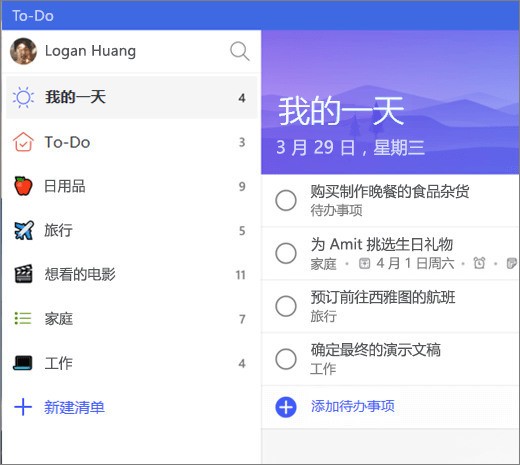Click 添加待办事项 to add a task
520x465 pixels.
353,406
